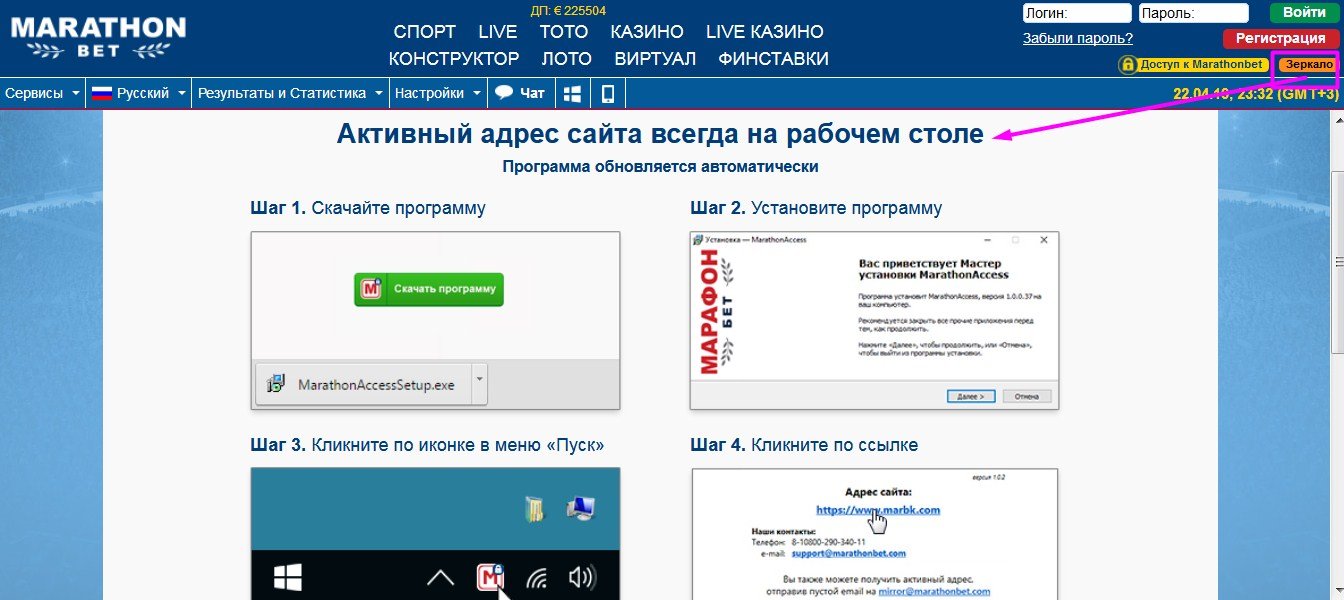Click the MarathonAccessSetup.exe download item
1344x600 pixels.
[372, 384]
